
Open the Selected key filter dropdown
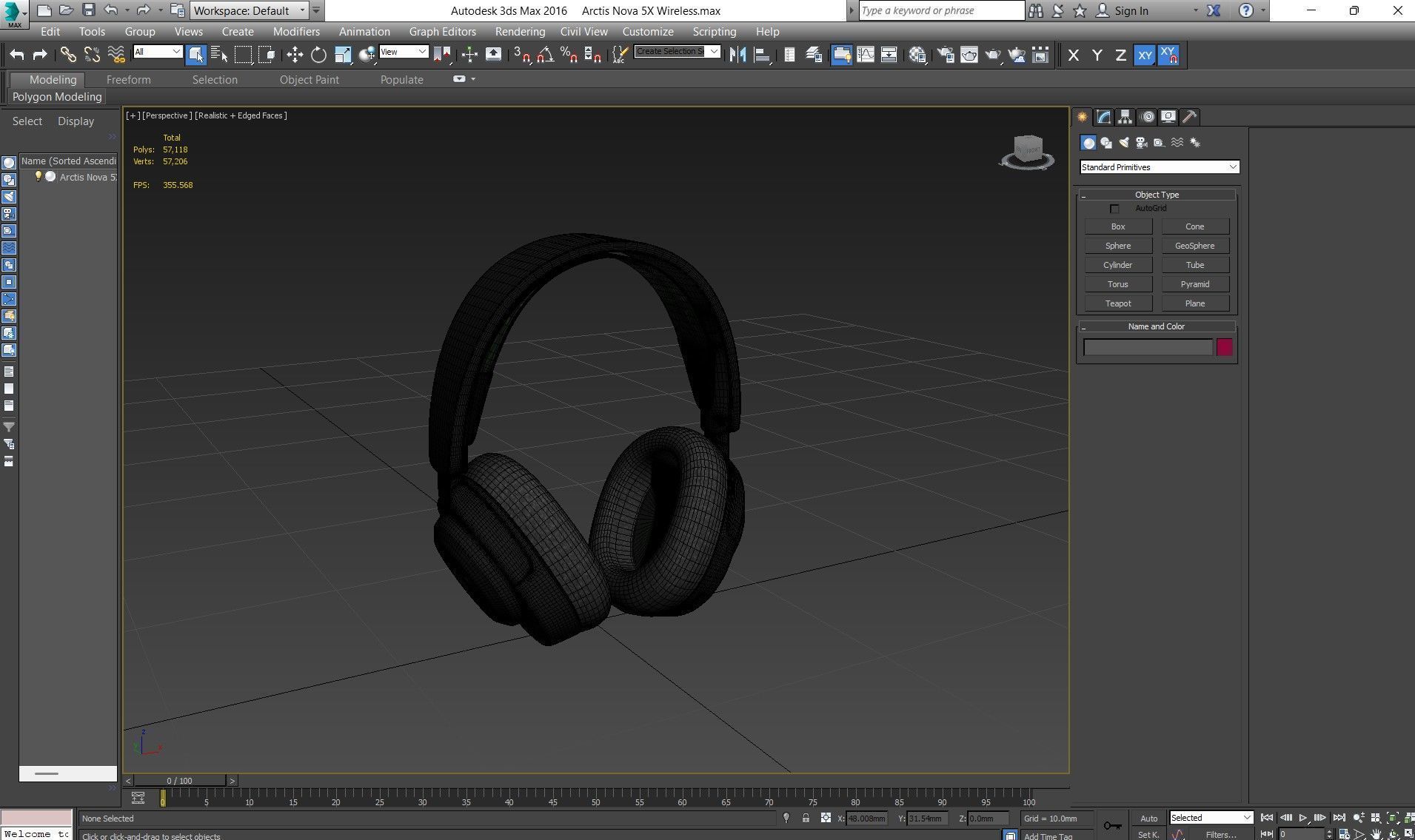[x=1211, y=818]
